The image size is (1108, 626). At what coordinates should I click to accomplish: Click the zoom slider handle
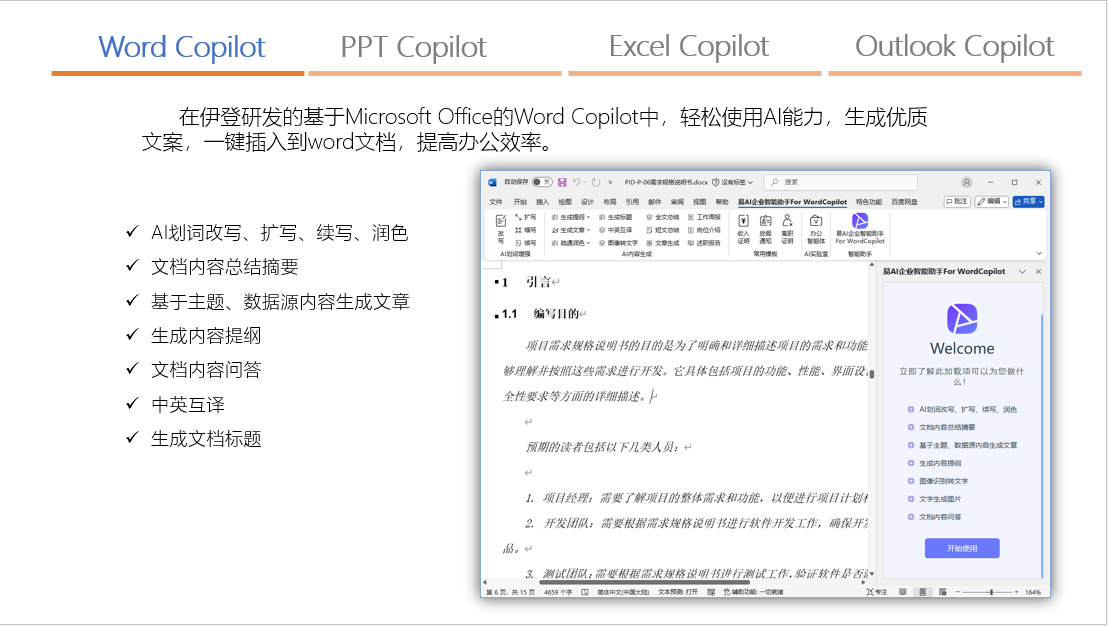(x=991, y=592)
